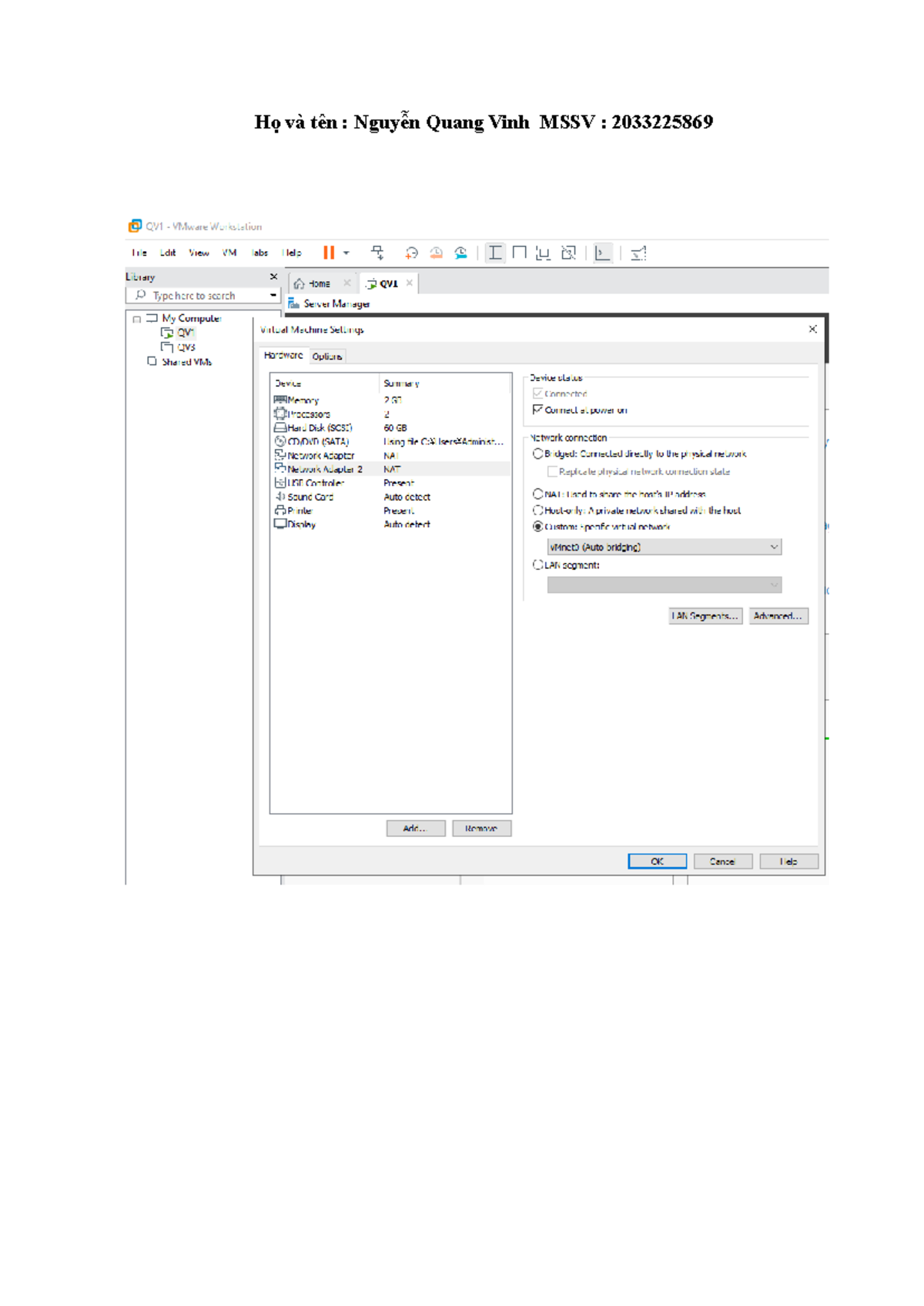The image size is (924, 1306).
Task: Click Send Ctrl+Alt+Del toolbar icon
Action: click(x=377, y=253)
